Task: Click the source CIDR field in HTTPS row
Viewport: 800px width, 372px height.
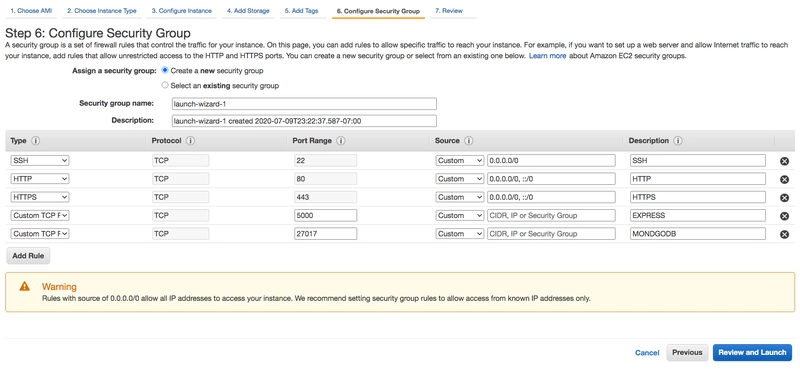Action: (x=551, y=197)
